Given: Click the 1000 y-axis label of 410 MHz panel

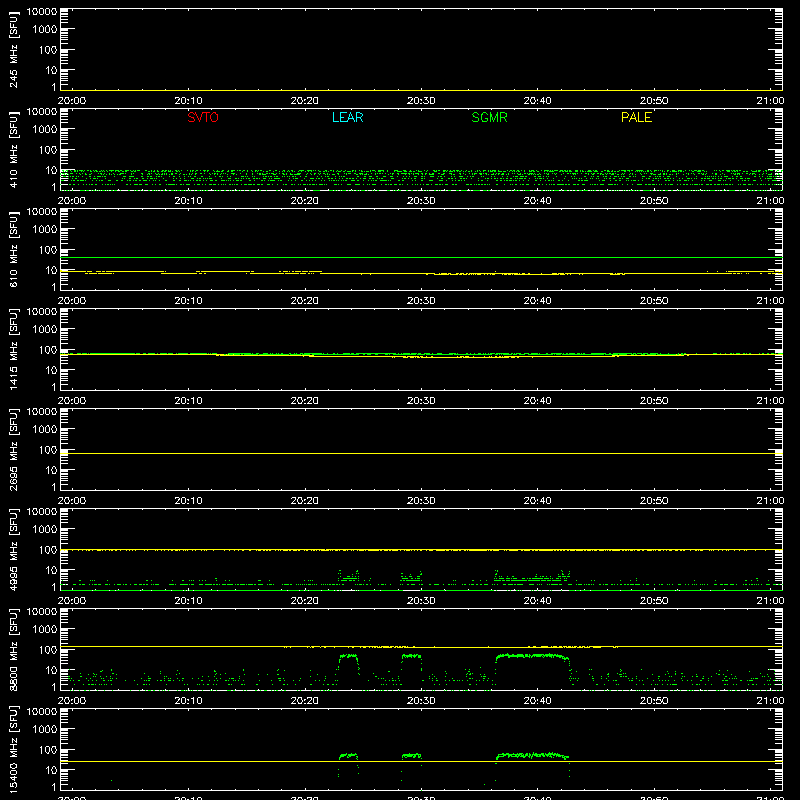Looking at the screenshot, I should [45, 130].
